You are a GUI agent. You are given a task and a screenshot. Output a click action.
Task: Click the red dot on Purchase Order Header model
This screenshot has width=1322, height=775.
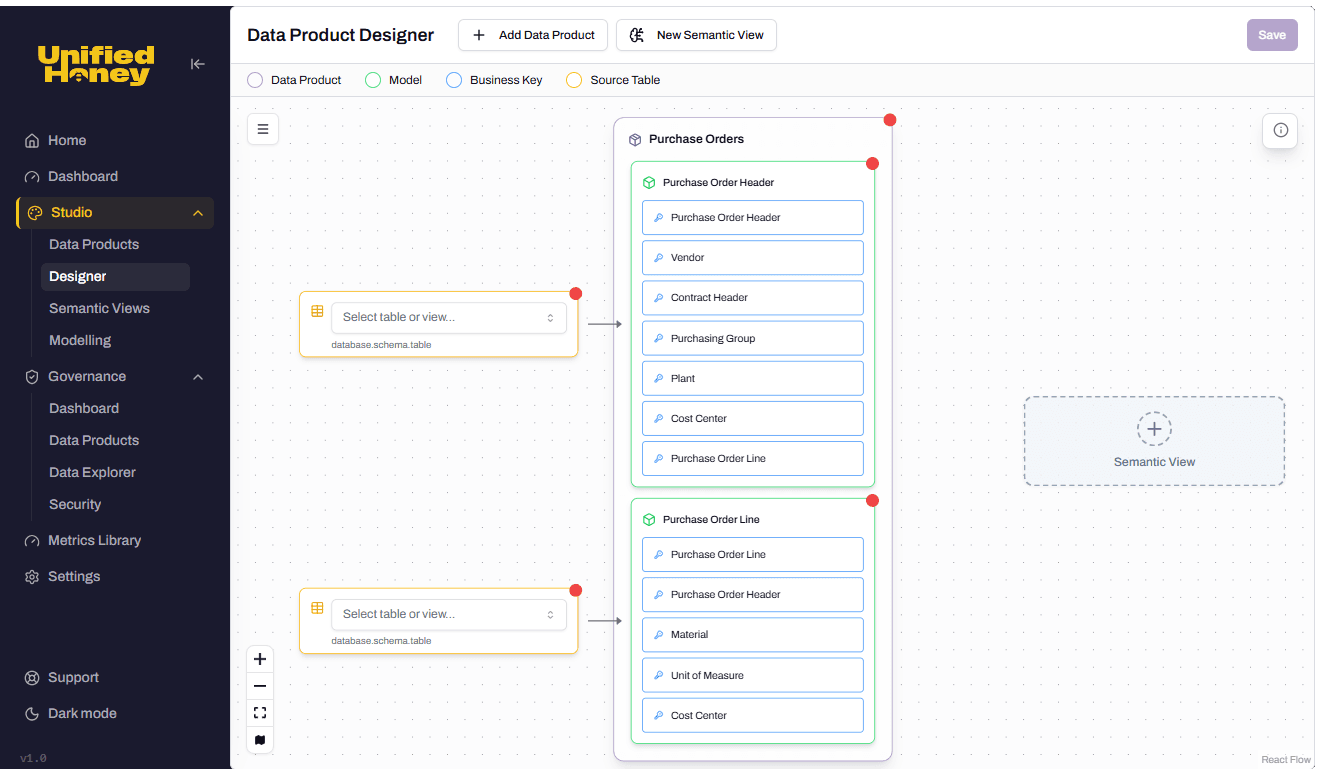click(872, 163)
